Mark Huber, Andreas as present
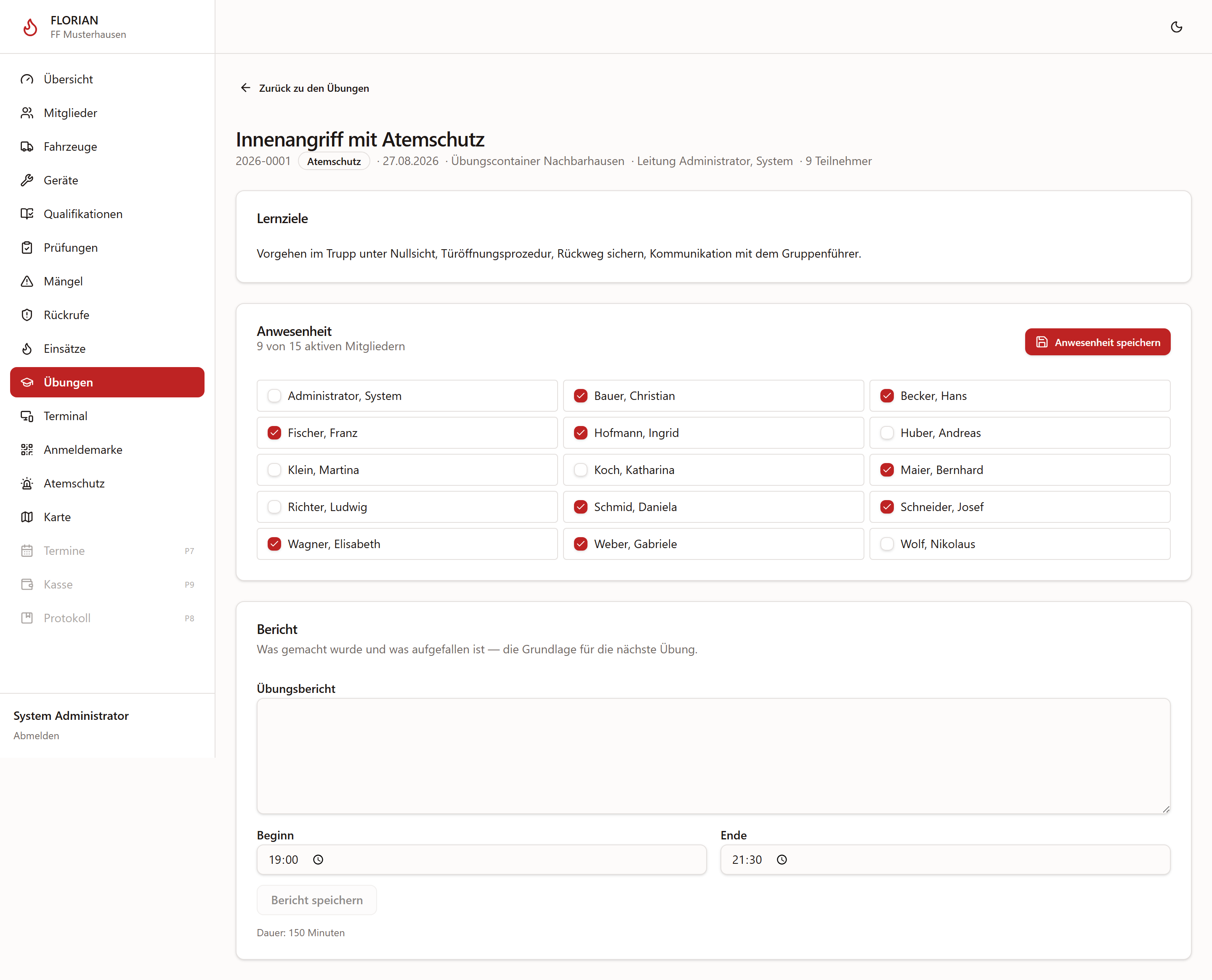The image size is (1212, 980). click(x=887, y=433)
